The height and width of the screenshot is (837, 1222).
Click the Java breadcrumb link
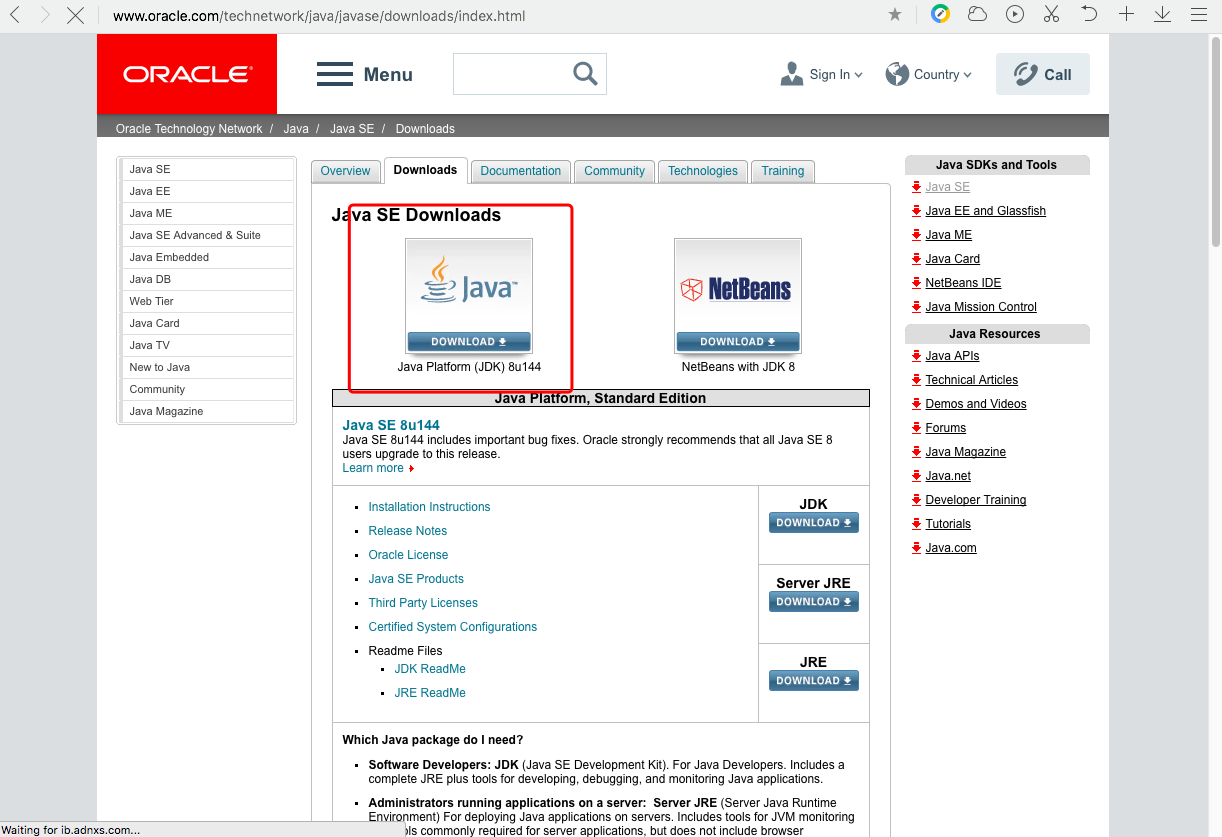point(296,129)
